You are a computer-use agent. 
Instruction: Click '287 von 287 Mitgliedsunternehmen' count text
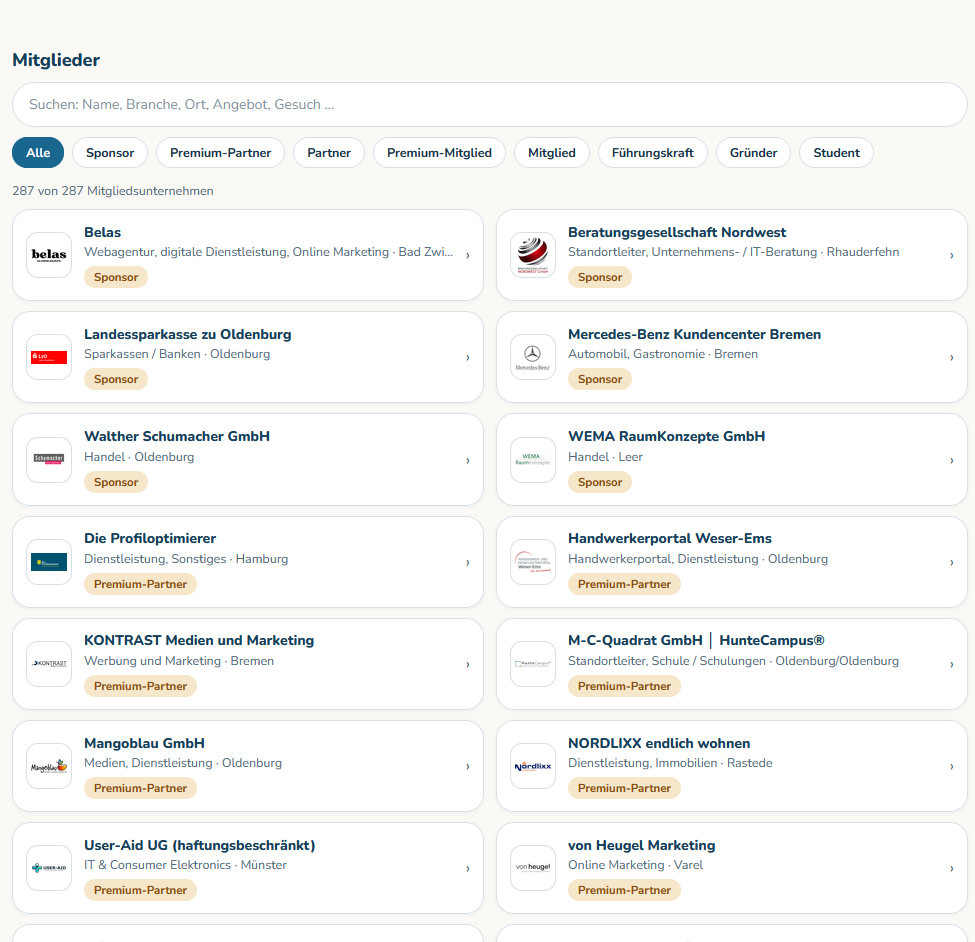(113, 191)
